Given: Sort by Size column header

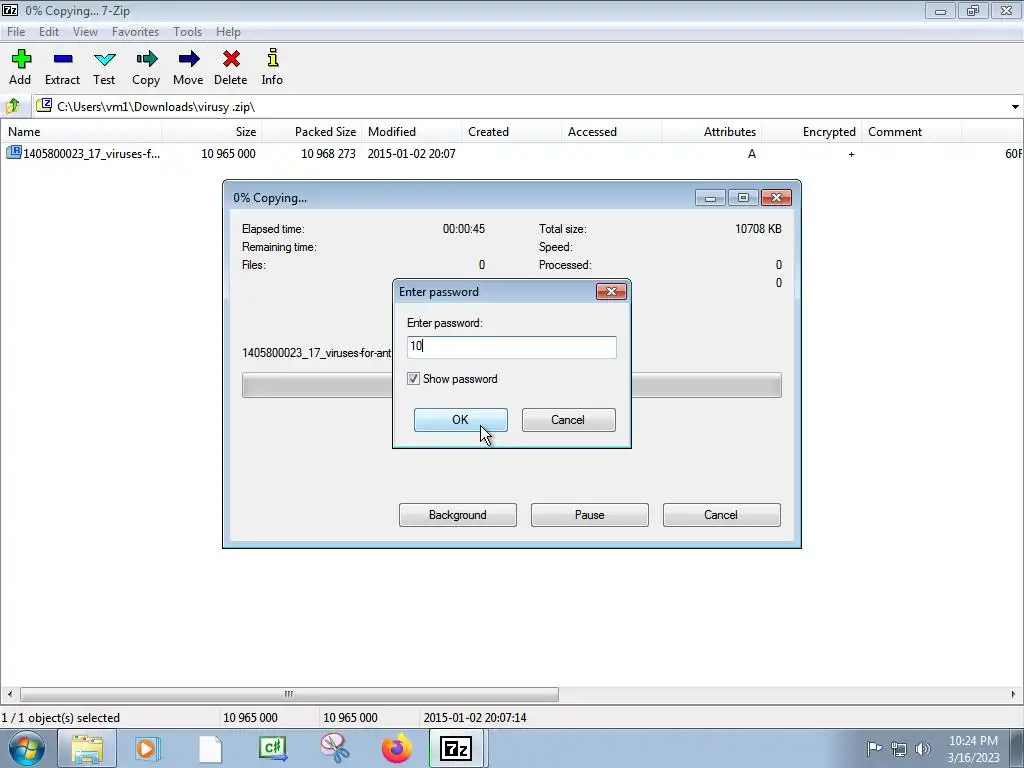Looking at the screenshot, I should pos(212,131).
